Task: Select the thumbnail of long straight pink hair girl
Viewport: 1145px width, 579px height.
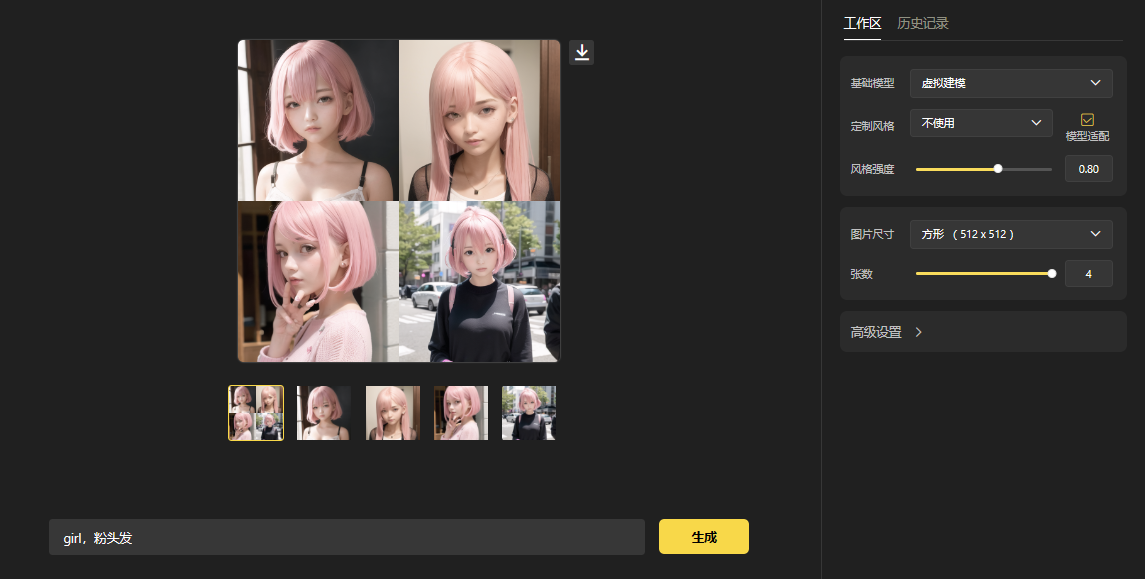Action: [x=392, y=413]
